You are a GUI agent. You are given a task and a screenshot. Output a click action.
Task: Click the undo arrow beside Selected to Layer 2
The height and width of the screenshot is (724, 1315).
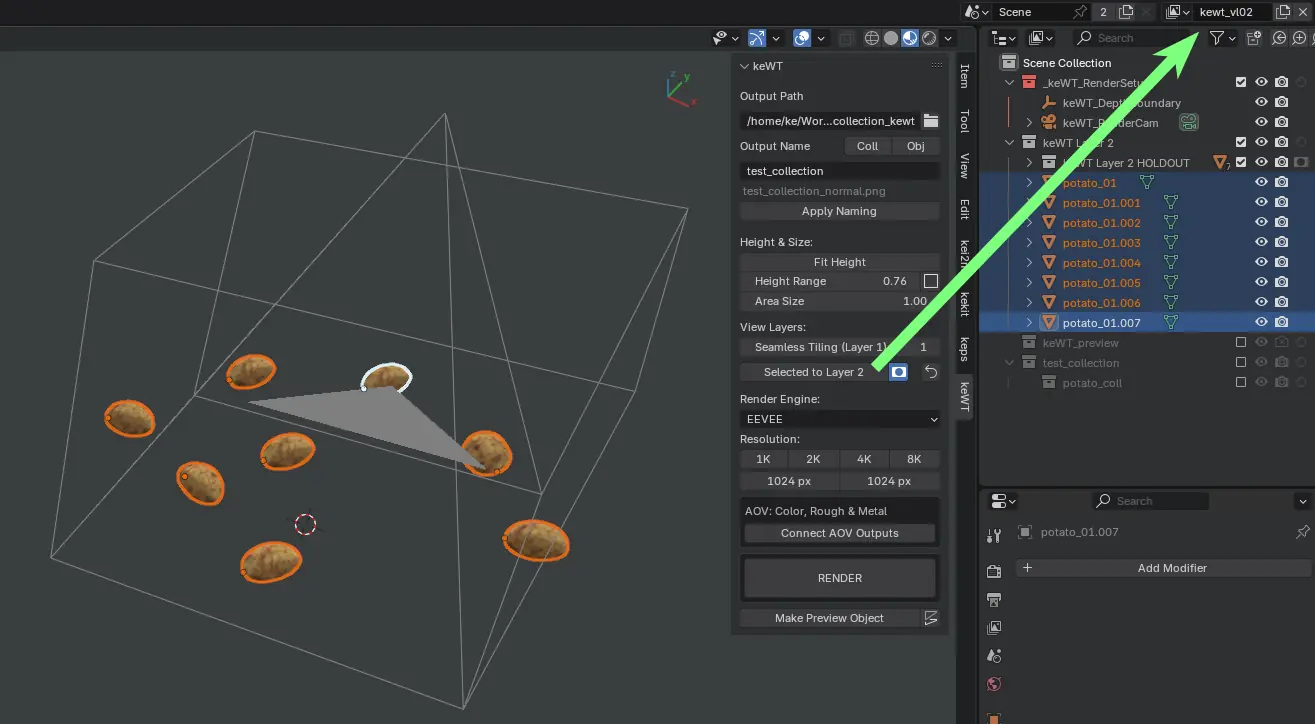[x=930, y=372]
